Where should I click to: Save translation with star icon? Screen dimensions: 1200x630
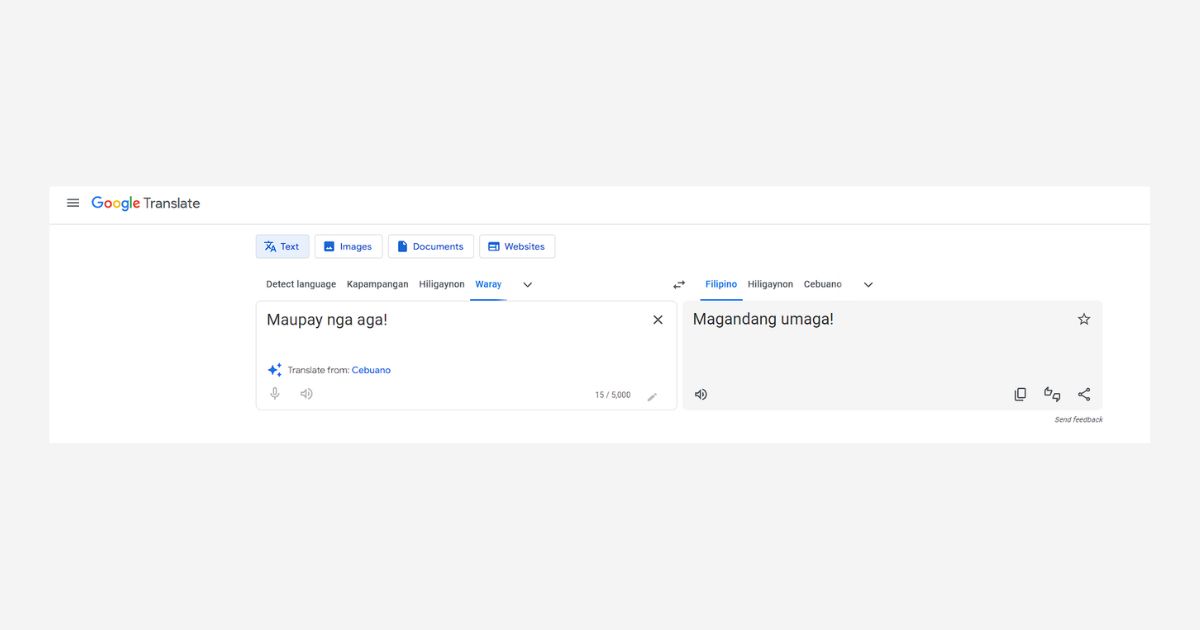click(x=1084, y=319)
